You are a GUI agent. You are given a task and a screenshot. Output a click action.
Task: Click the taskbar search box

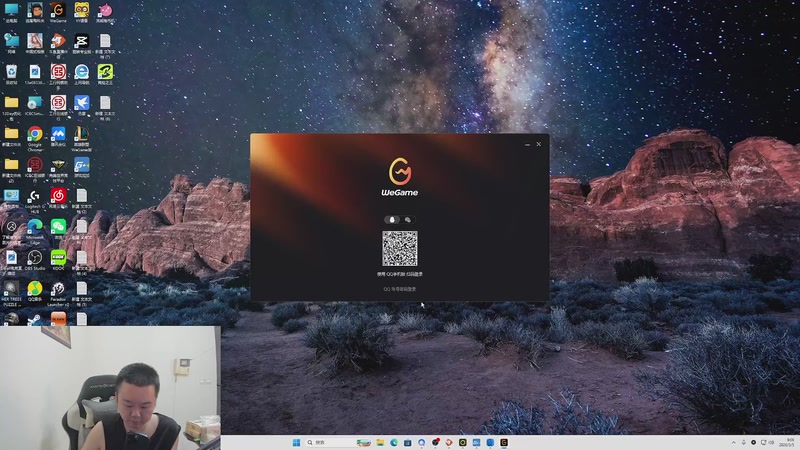331,442
